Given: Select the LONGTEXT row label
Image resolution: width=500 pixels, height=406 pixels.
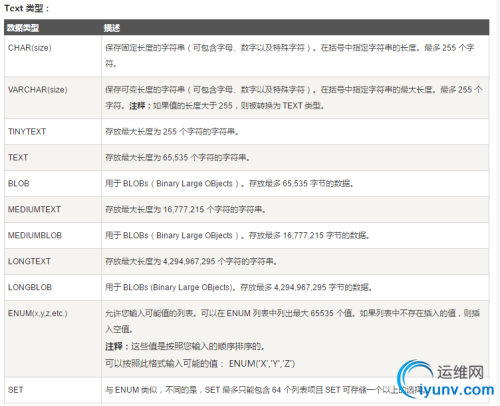Looking at the screenshot, I should pos(29,261).
